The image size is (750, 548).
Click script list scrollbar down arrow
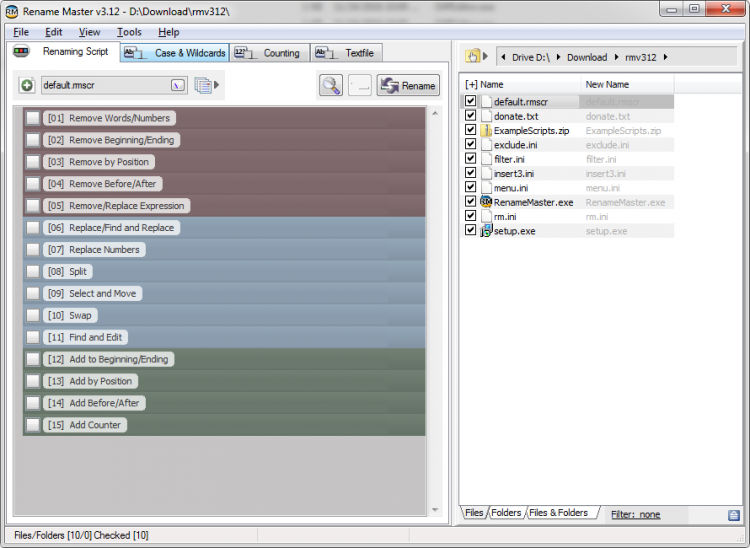pos(435,510)
